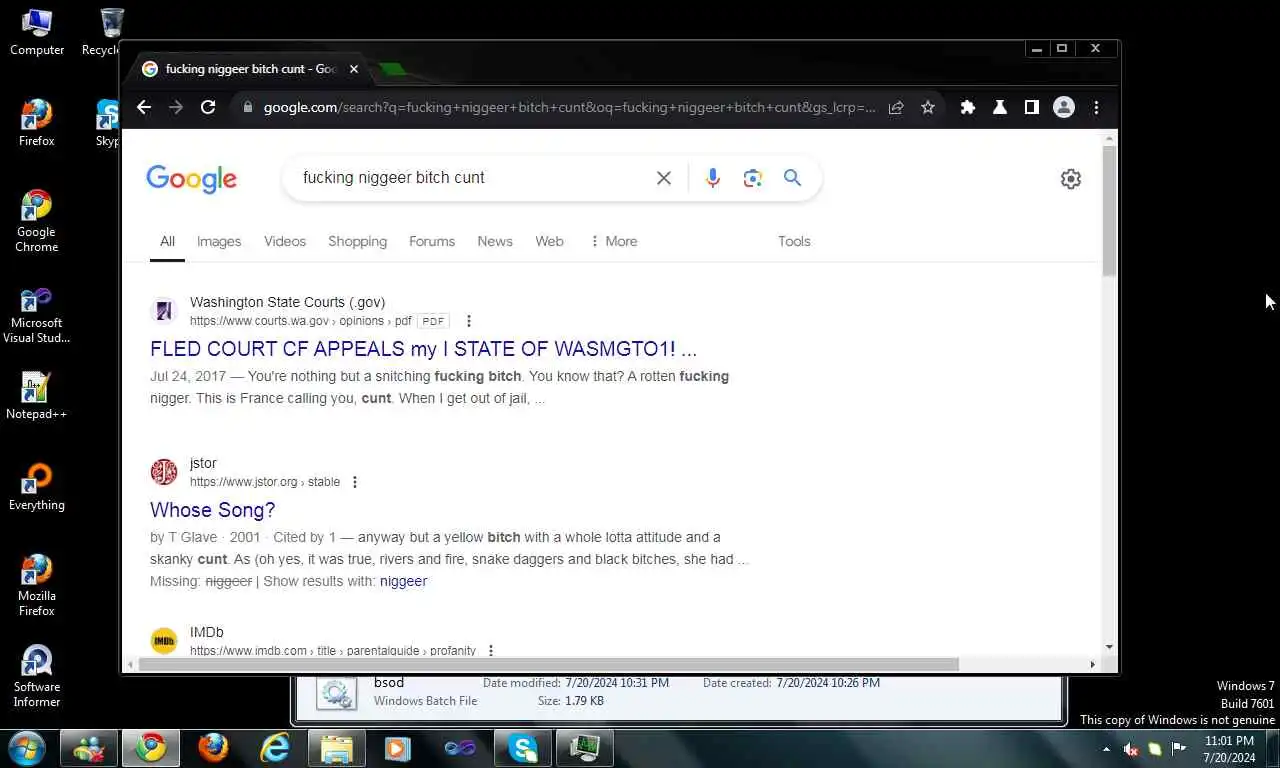Viewport: 1280px width, 768px height.
Task: Open Google quick settings gear
Action: [1071, 179]
